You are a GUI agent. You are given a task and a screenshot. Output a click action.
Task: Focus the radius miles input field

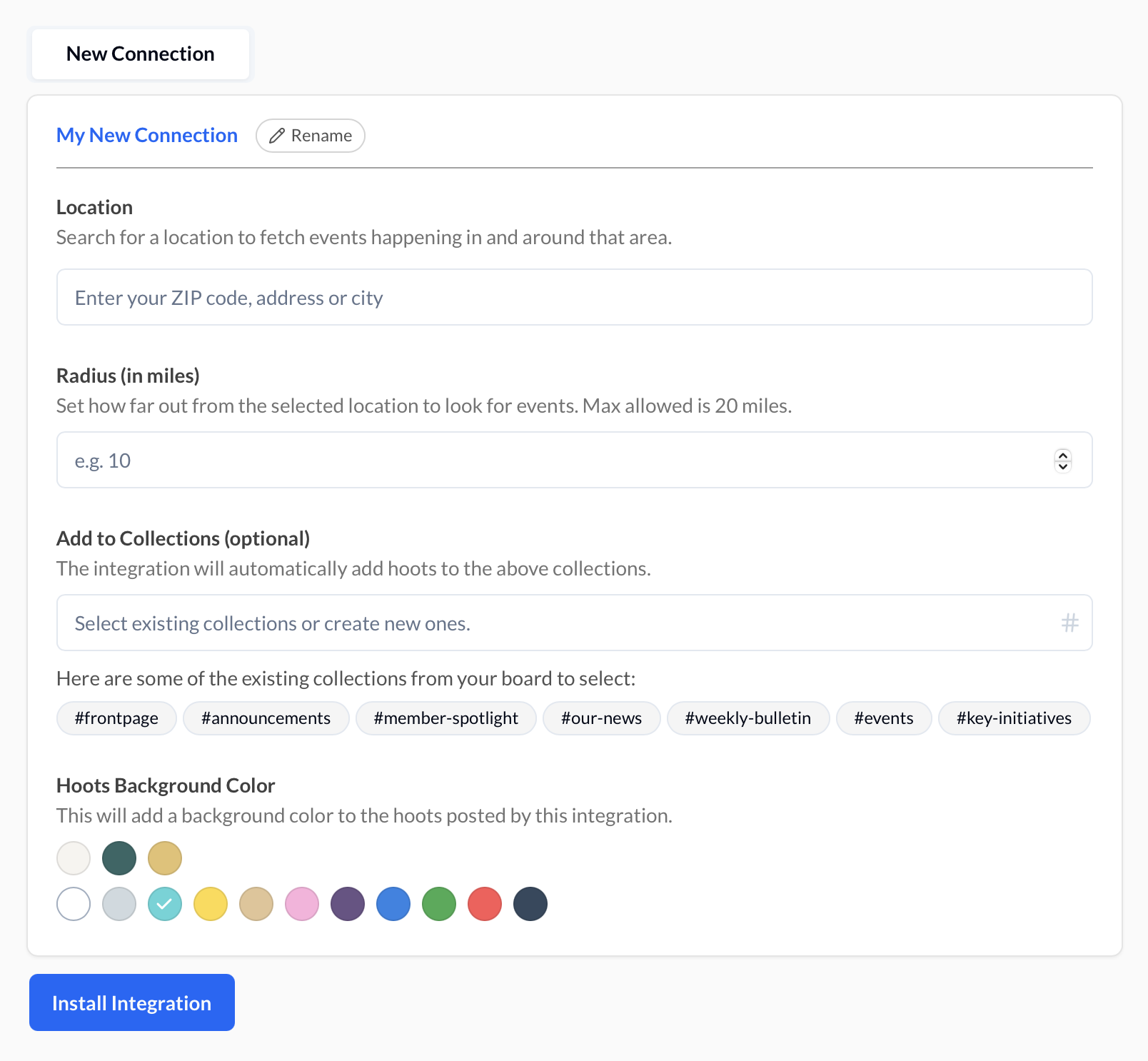click(x=557, y=461)
